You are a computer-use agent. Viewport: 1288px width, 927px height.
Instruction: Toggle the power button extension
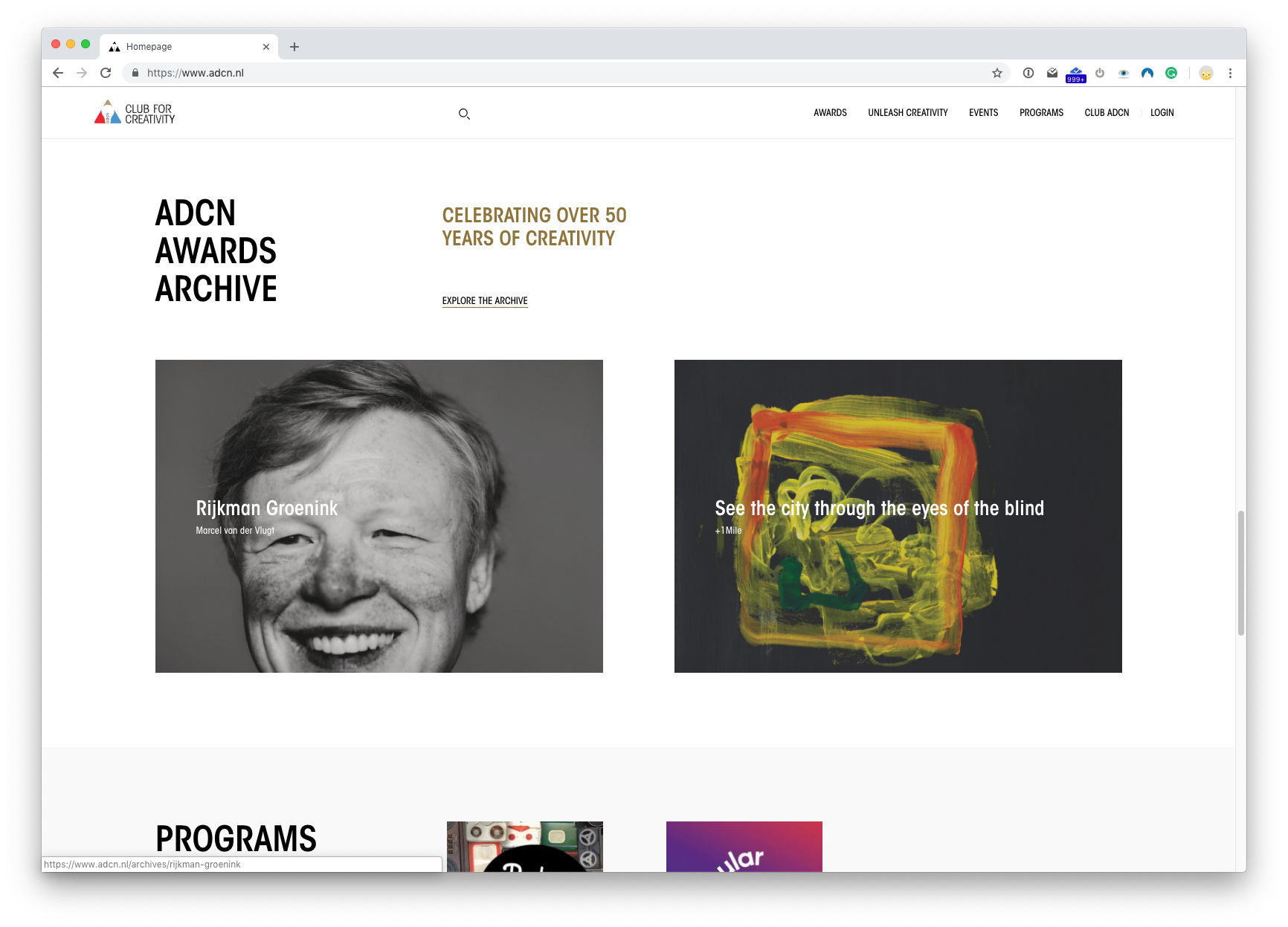(x=1100, y=73)
